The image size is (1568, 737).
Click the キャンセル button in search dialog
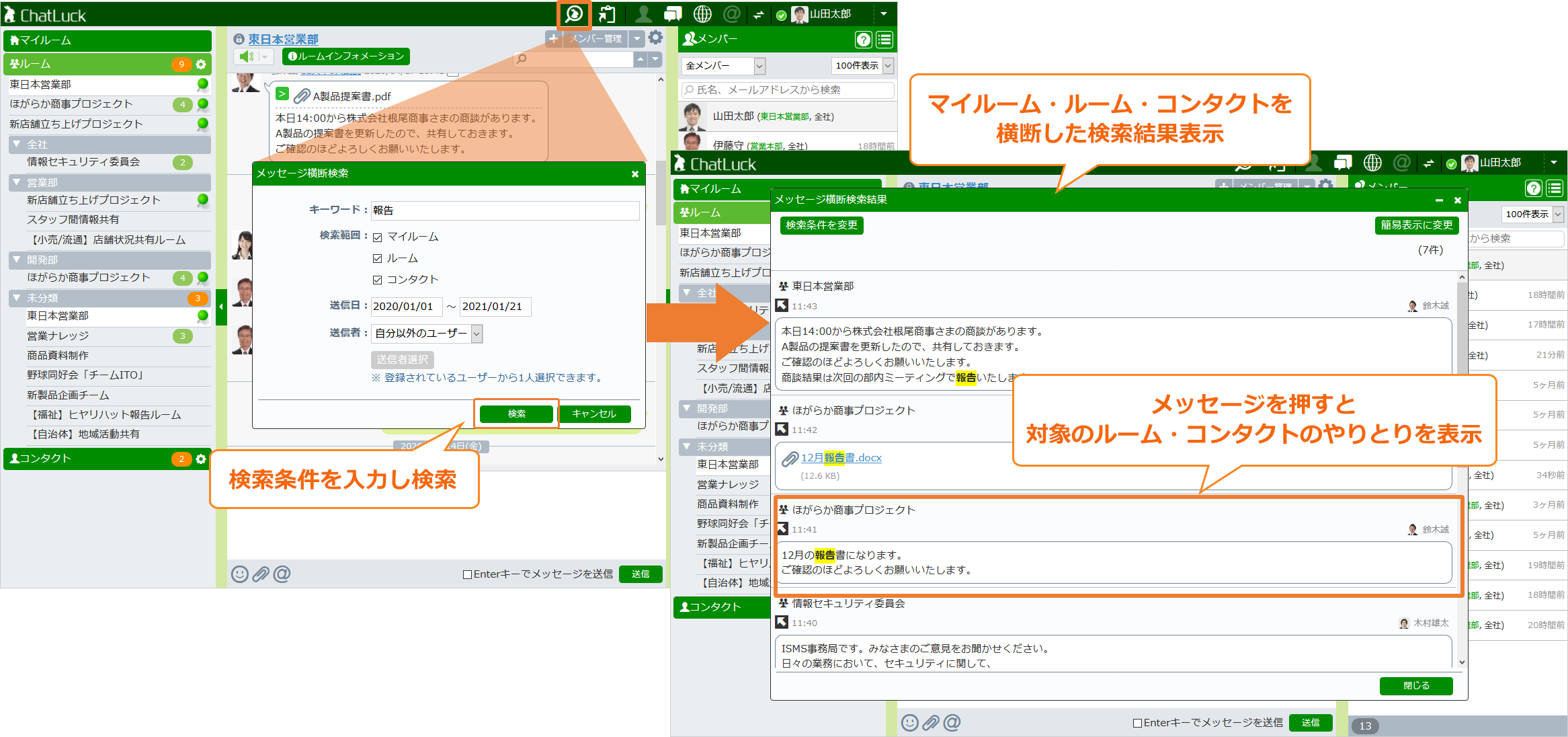tap(594, 414)
